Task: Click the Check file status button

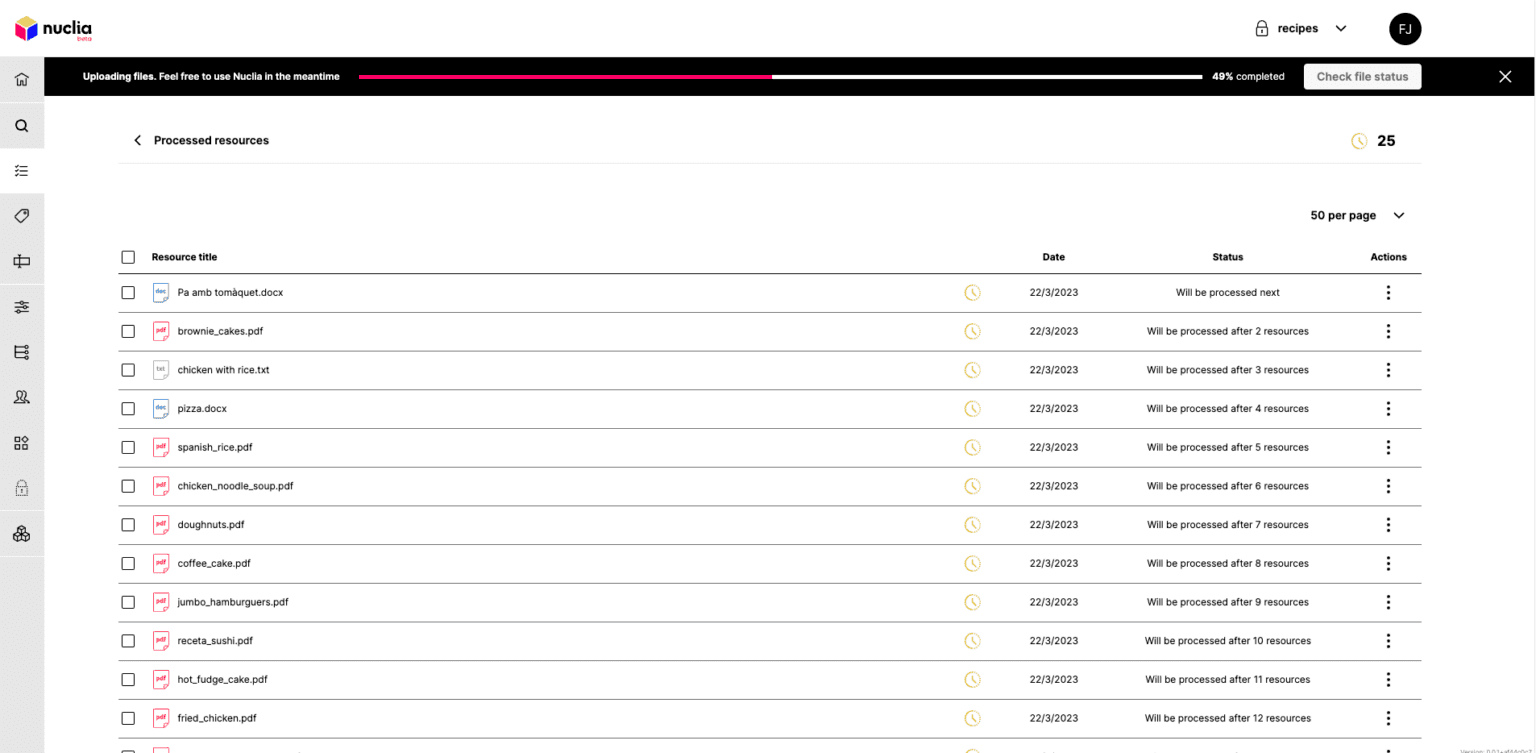Action: click(x=1362, y=76)
